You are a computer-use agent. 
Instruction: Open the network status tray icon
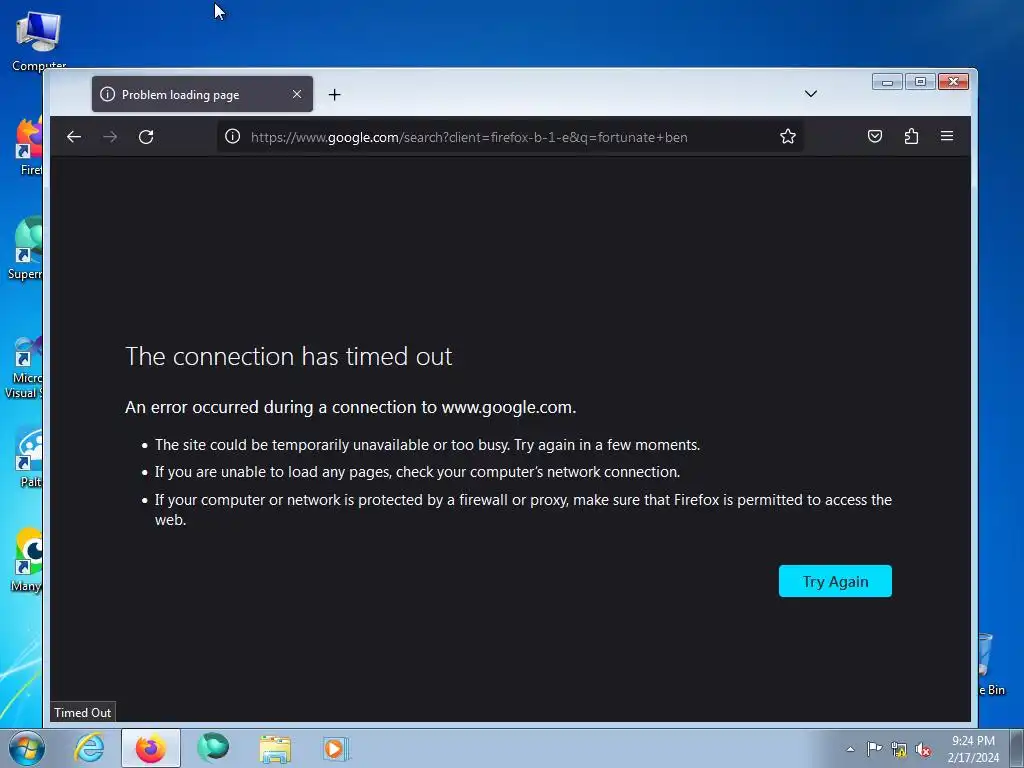pyautogui.click(x=899, y=749)
